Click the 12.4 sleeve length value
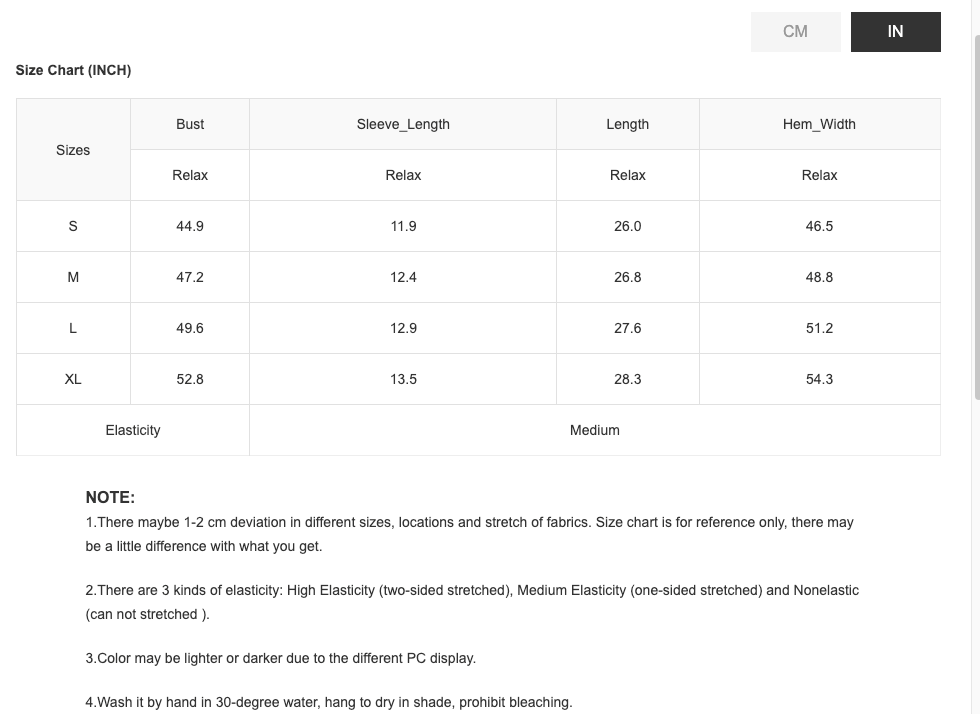 (403, 277)
